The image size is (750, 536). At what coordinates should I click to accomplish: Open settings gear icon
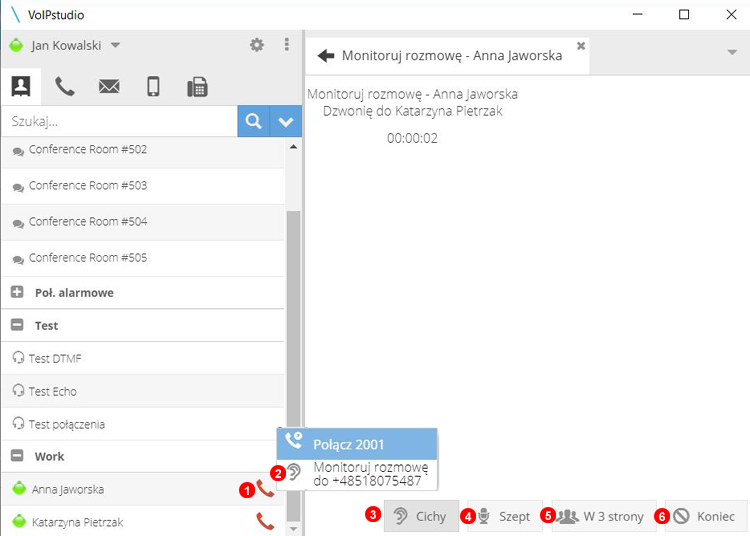[257, 45]
